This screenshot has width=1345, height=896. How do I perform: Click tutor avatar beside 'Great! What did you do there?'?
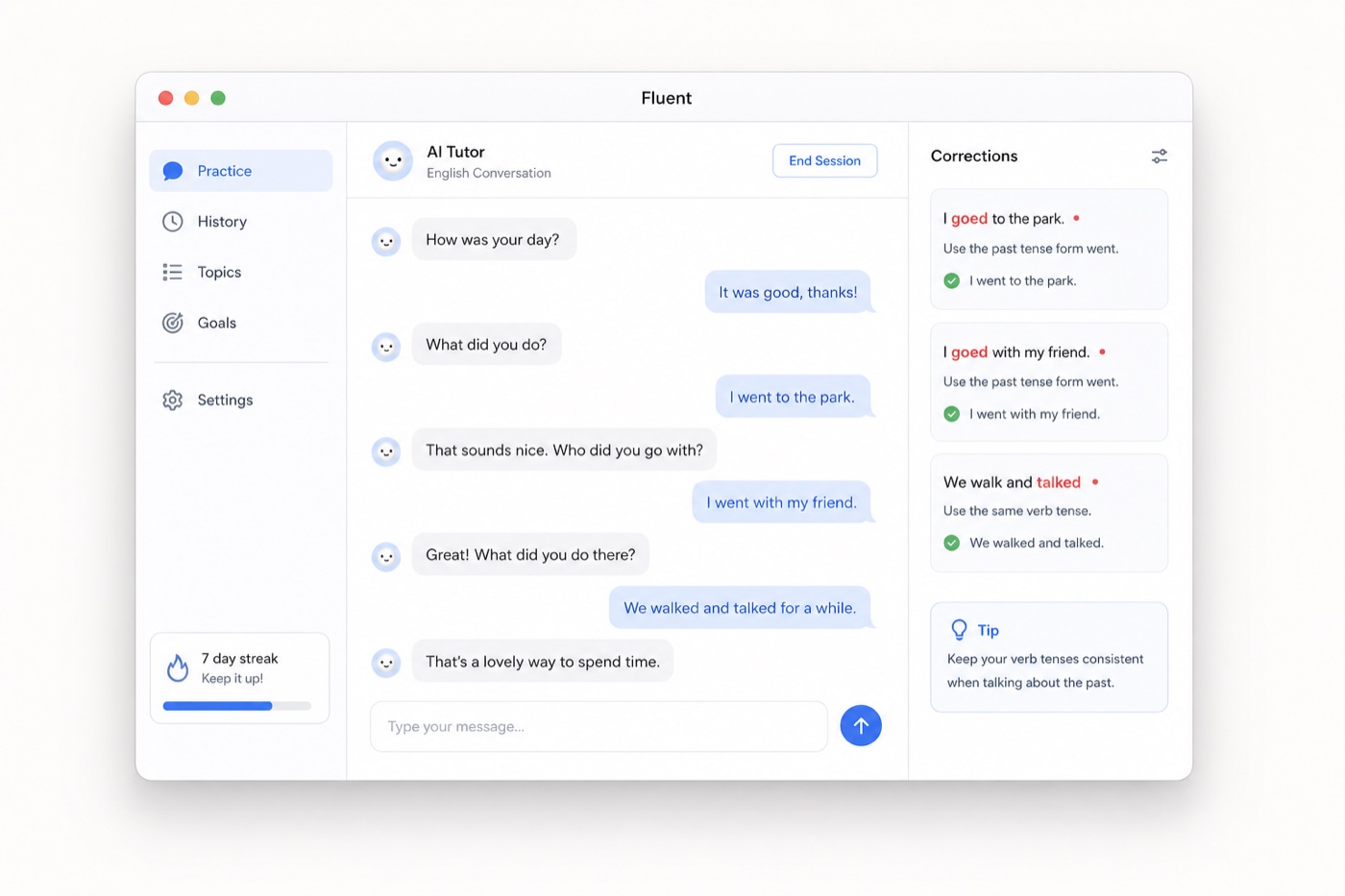click(x=386, y=557)
